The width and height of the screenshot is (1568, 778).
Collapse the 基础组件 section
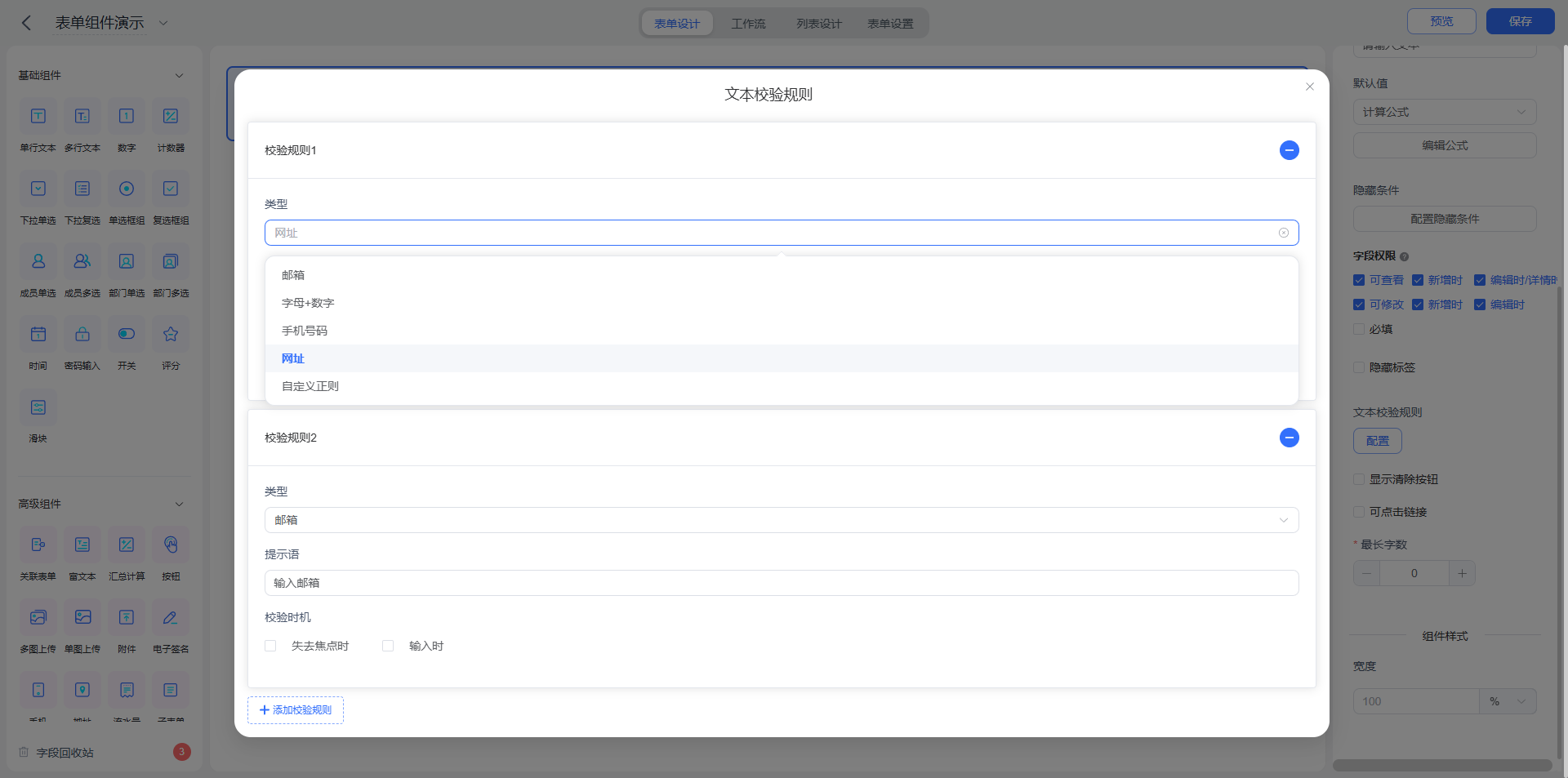(179, 75)
